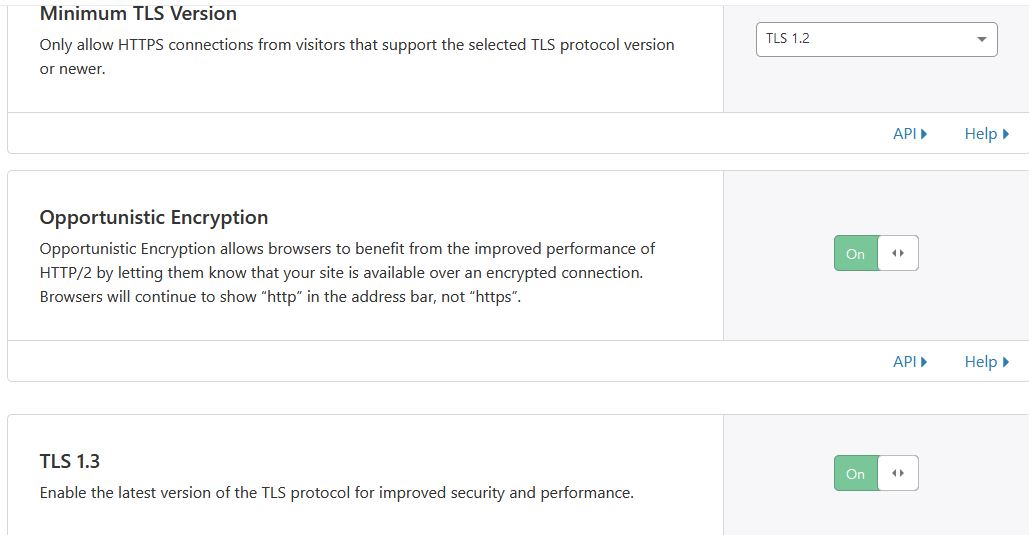Open Help link under Minimum TLS Version
The height and width of the screenshot is (535, 1029).
click(980, 133)
